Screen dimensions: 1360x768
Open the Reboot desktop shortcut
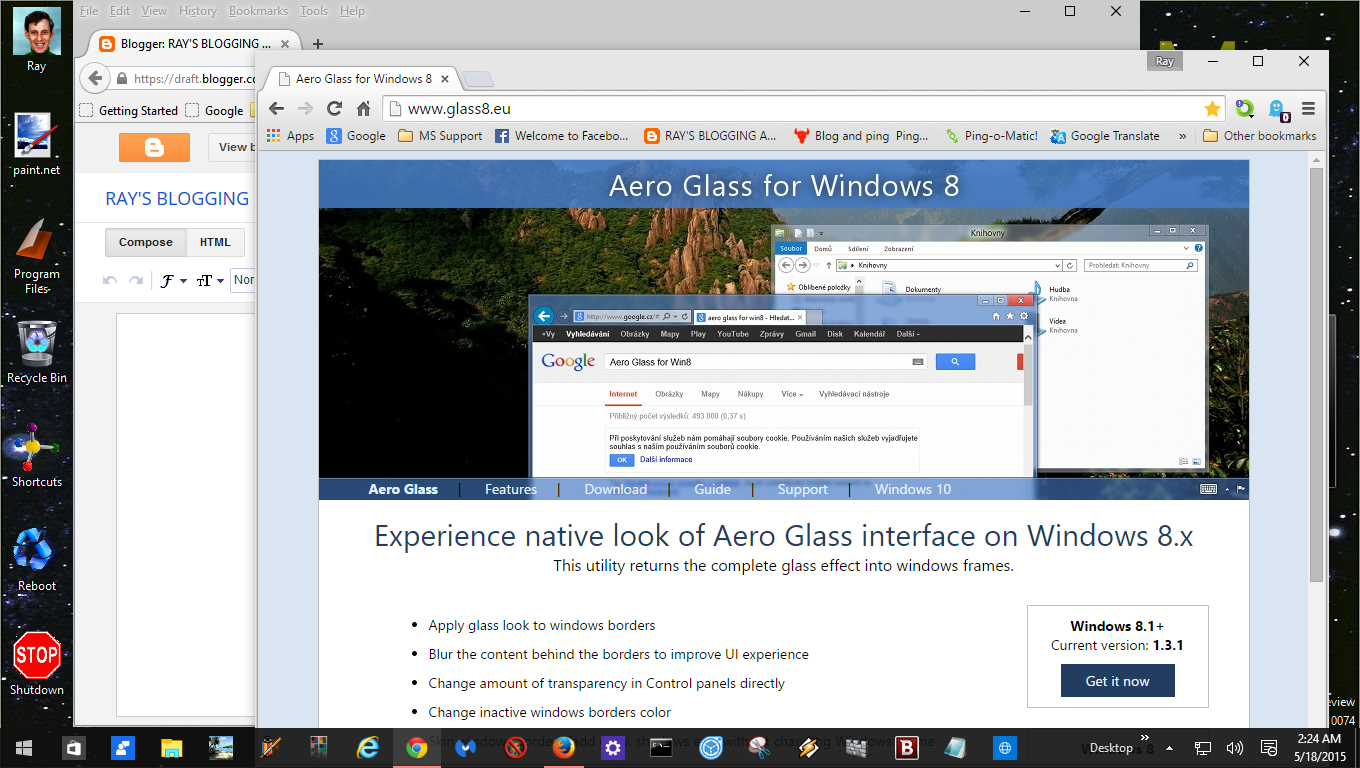[37, 561]
